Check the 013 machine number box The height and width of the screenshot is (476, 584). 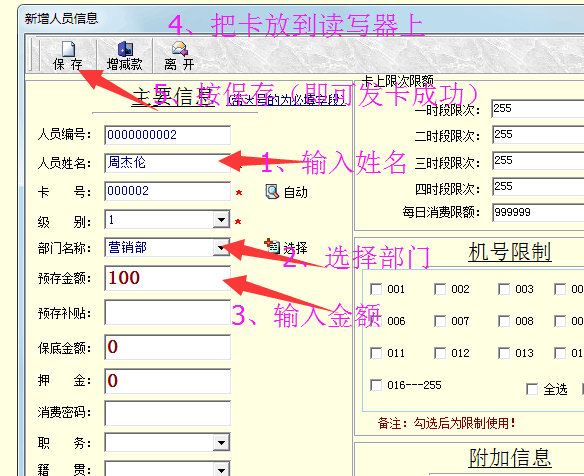coord(504,353)
